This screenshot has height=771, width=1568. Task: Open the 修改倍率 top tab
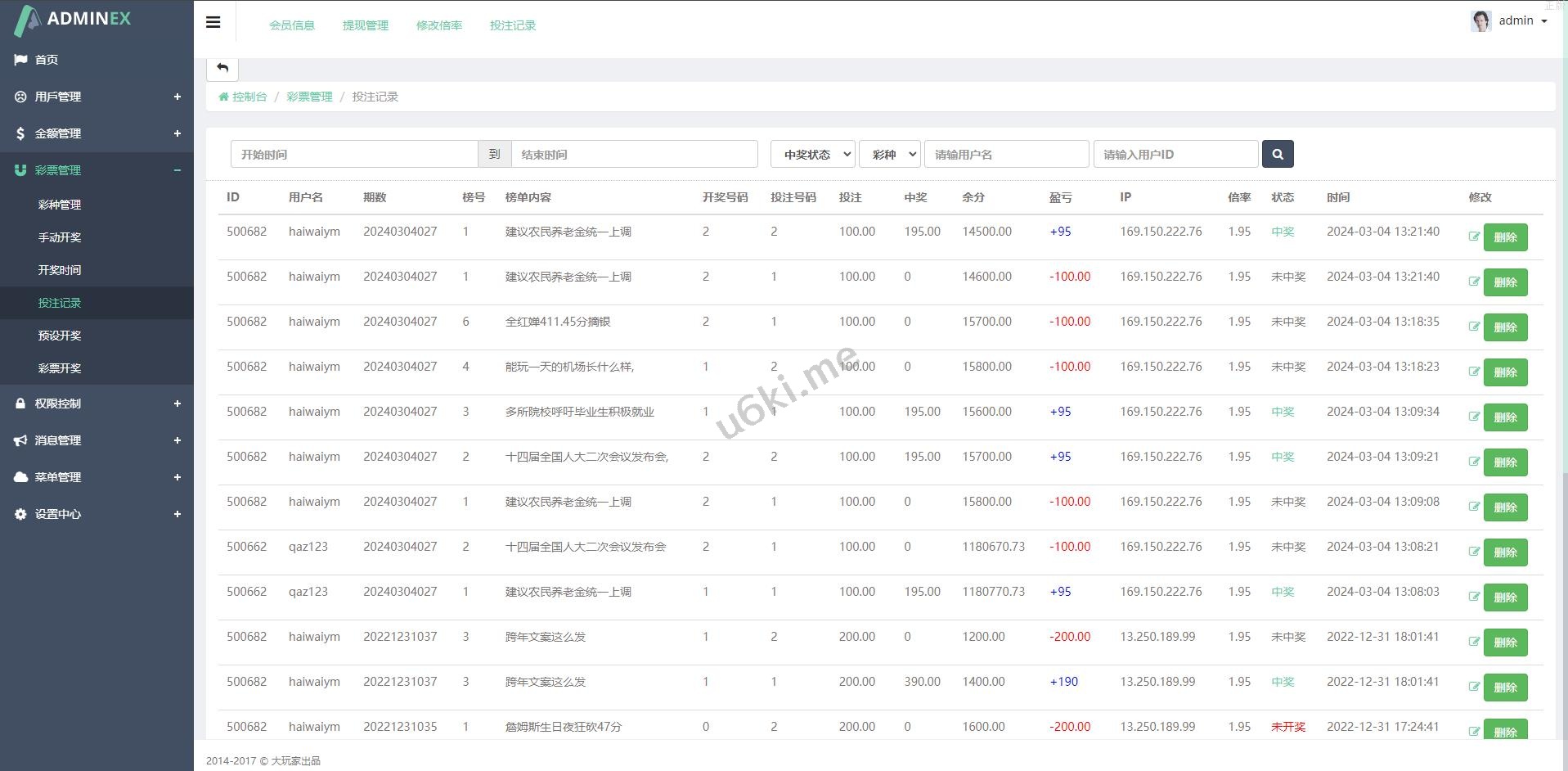[x=439, y=25]
